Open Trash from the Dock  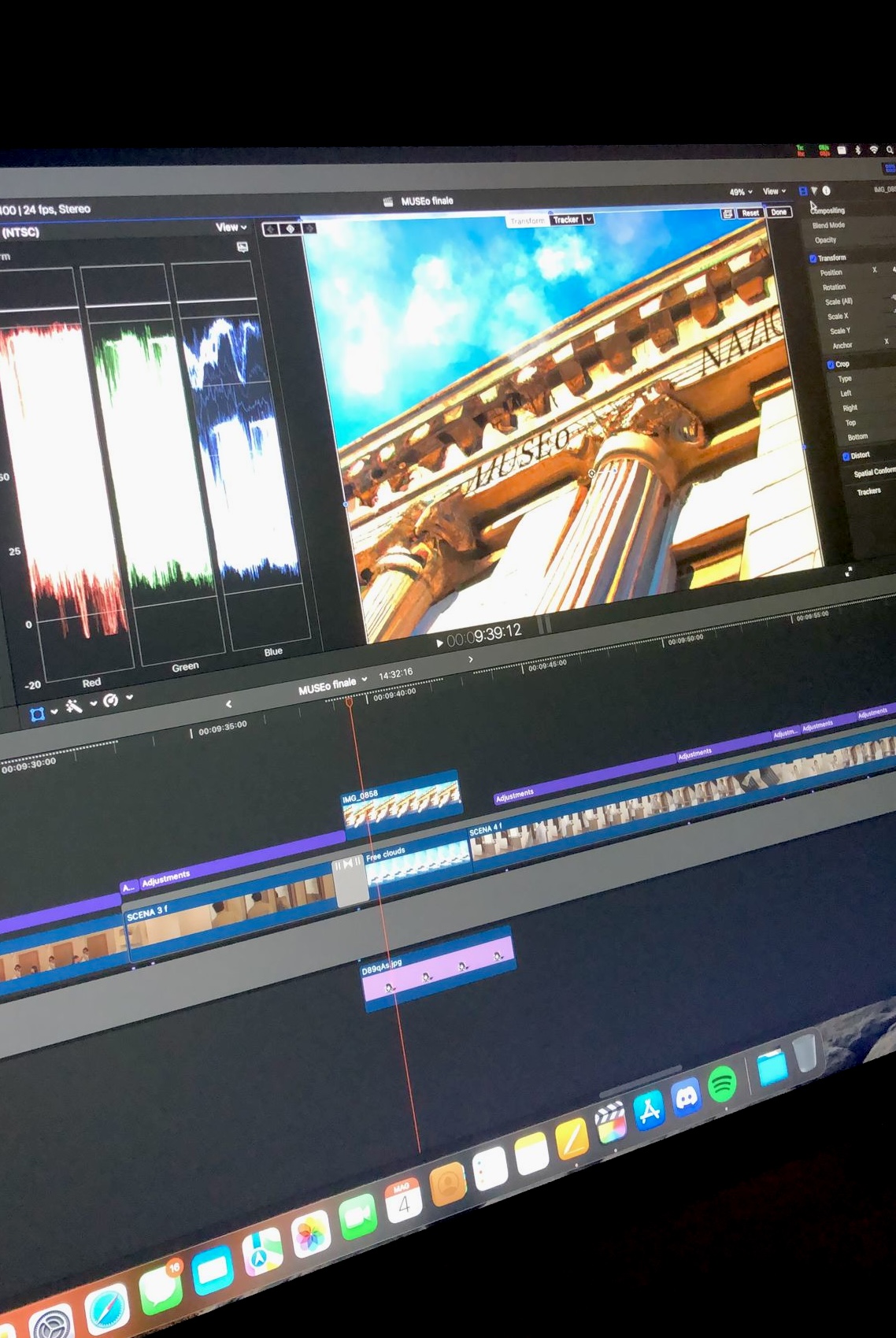[x=805, y=1054]
